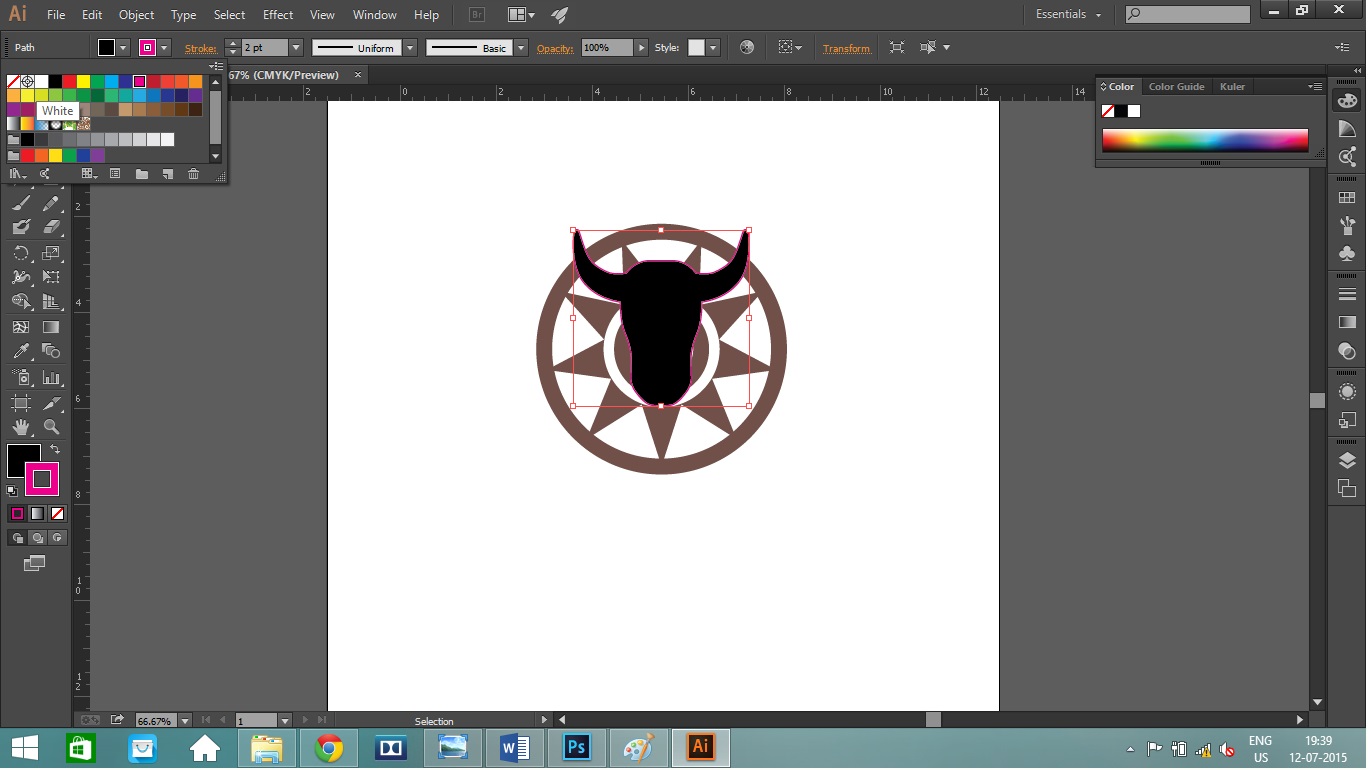Open fill color dropdown in control bar

point(124,47)
